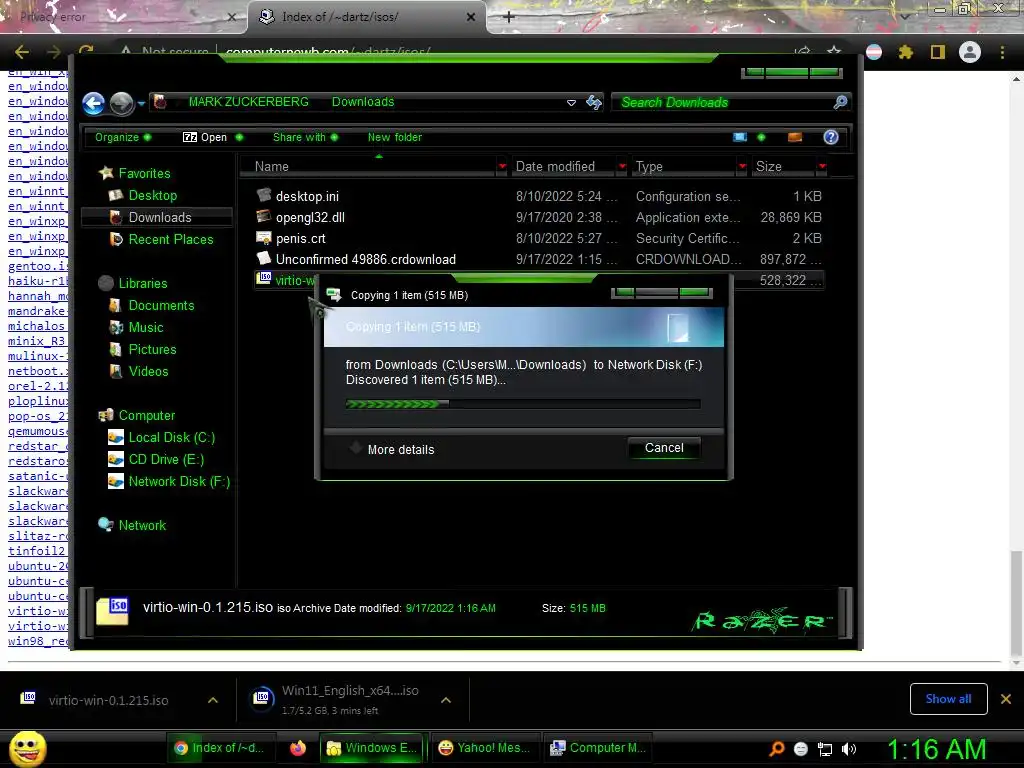Open the gentoo link in the browser page

coord(37,266)
